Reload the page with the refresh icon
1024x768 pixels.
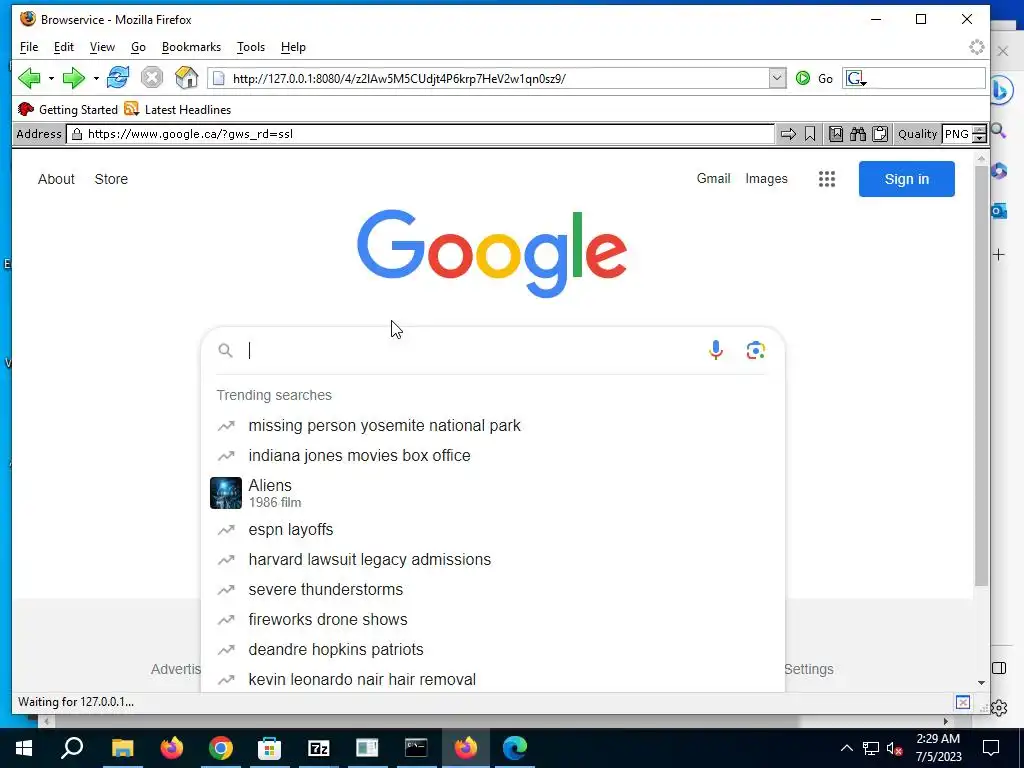[118, 78]
